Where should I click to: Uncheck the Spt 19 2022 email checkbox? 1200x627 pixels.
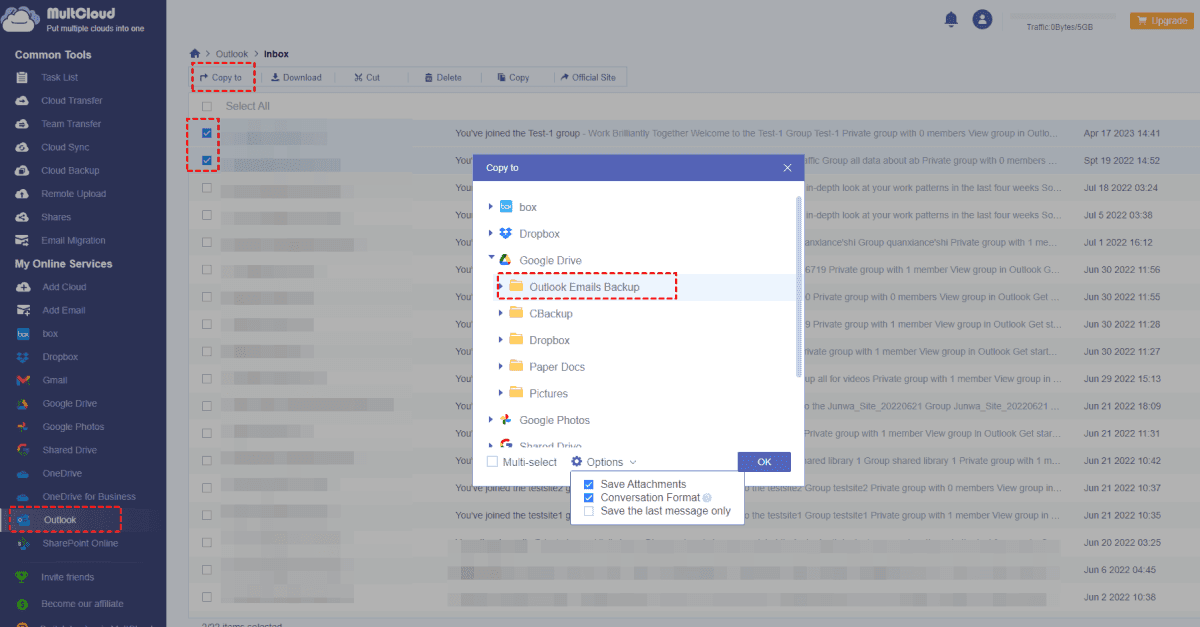point(207,160)
